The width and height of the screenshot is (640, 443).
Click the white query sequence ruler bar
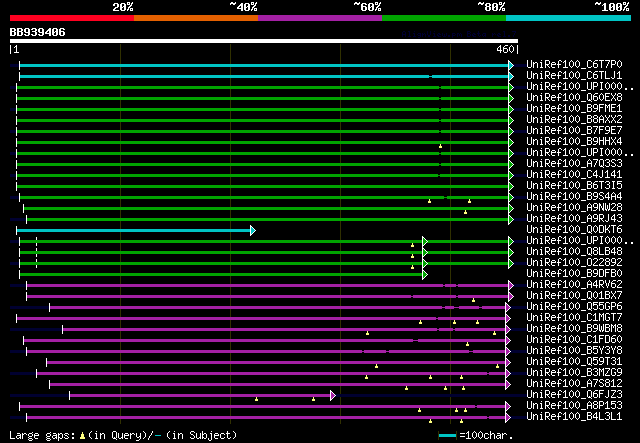pyautogui.click(x=264, y=41)
